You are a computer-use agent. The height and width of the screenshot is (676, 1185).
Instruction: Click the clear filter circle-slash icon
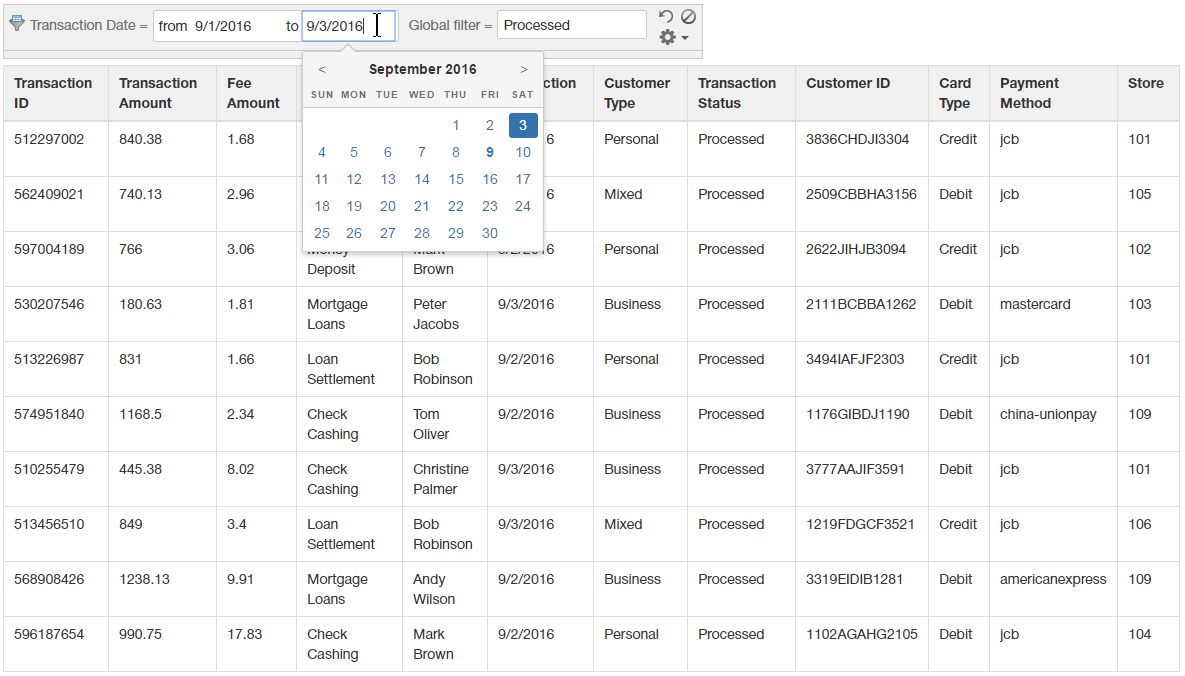[x=688, y=17]
